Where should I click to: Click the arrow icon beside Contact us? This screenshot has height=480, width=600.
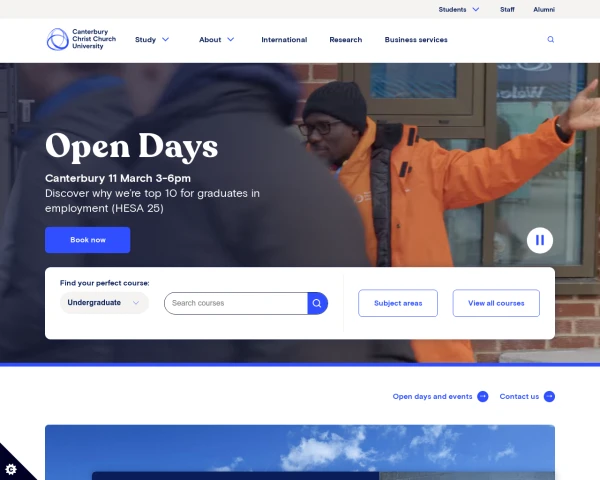tap(549, 397)
